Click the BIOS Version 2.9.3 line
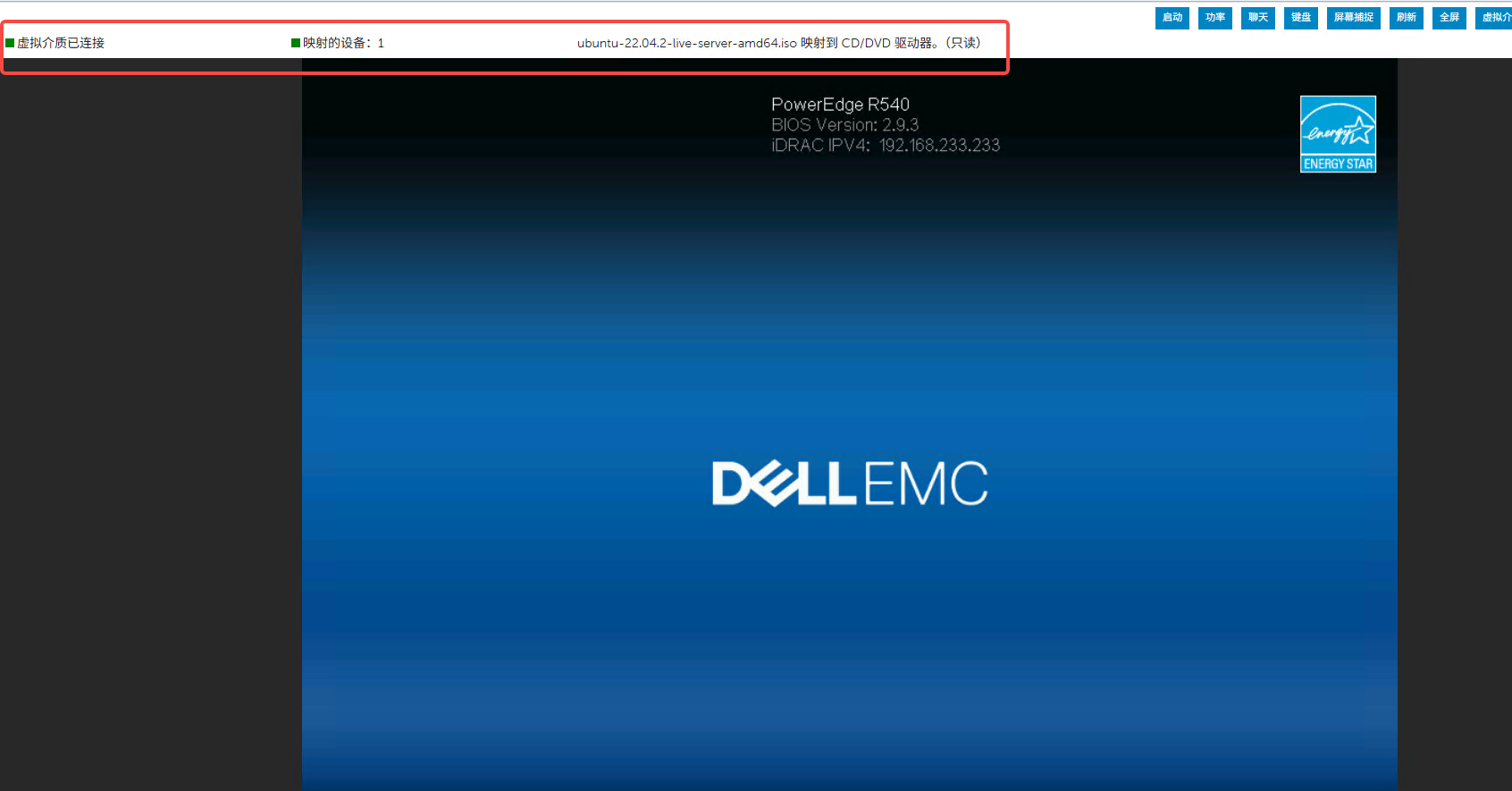1512x791 pixels. 844,125
